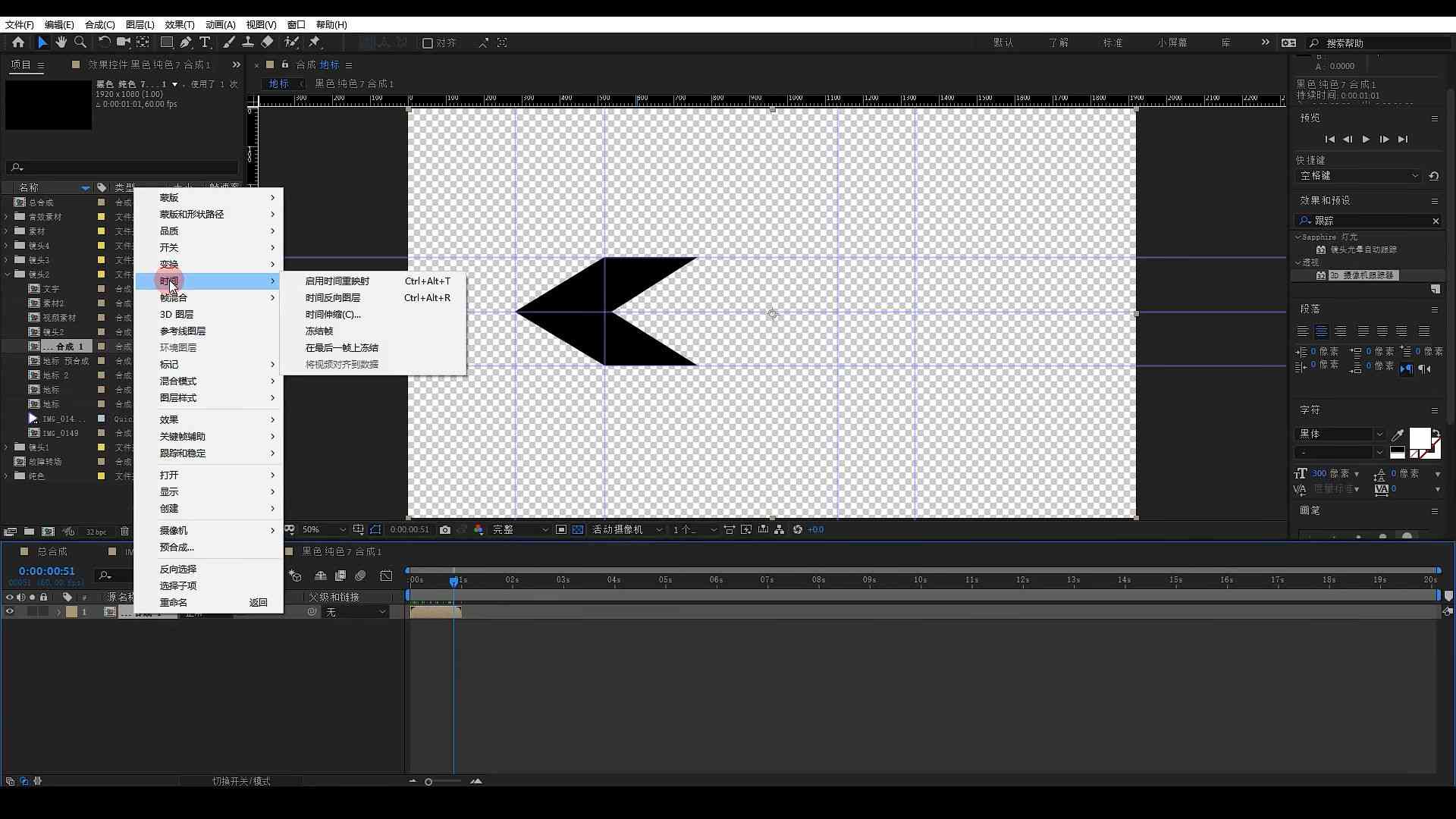Toggle layer 1 visibility eye
This screenshot has width=1456, height=819.
[10, 612]
